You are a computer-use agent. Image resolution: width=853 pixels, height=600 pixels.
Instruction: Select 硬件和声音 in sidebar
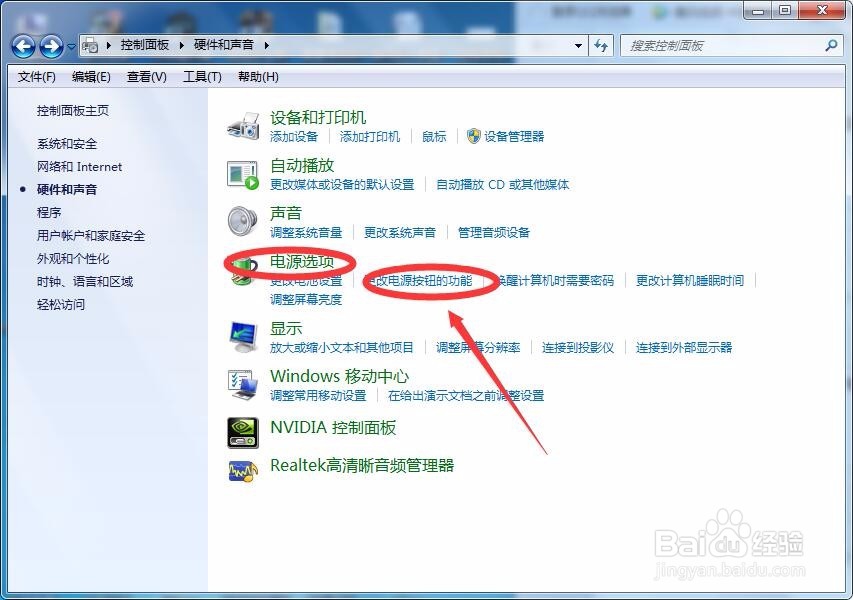(x=67, y=190)
